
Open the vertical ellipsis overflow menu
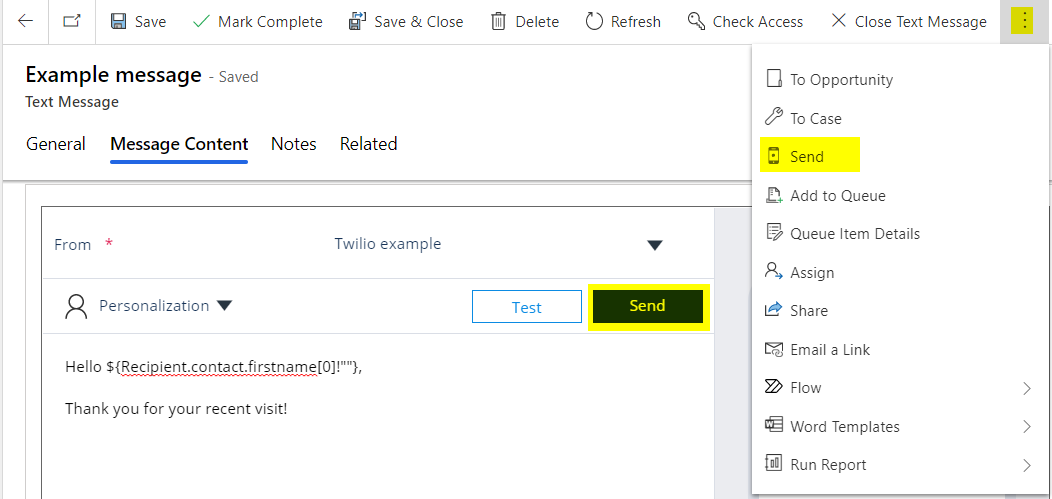[1023, 21]
